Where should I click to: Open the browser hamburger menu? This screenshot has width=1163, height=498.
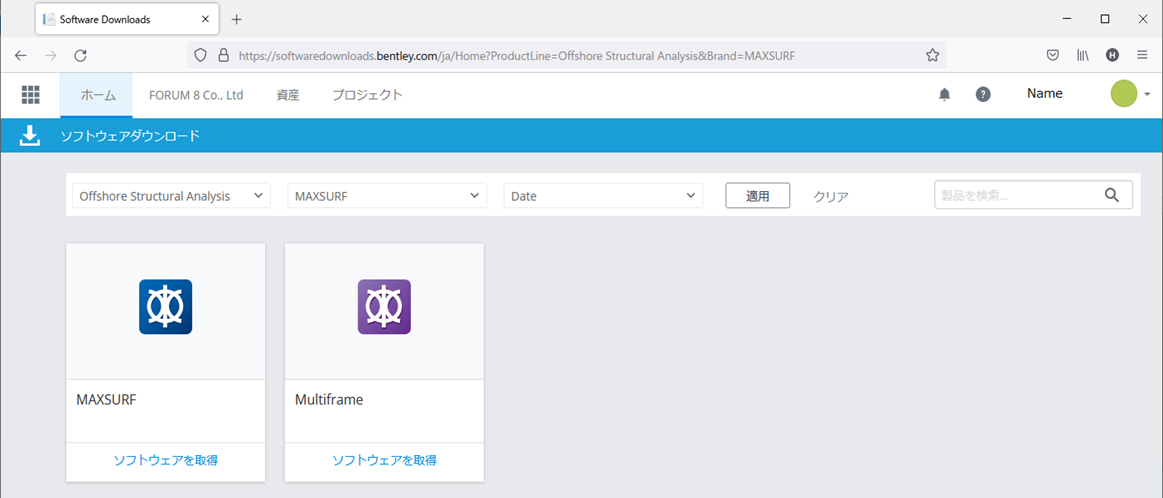(x=1141, y=55)
